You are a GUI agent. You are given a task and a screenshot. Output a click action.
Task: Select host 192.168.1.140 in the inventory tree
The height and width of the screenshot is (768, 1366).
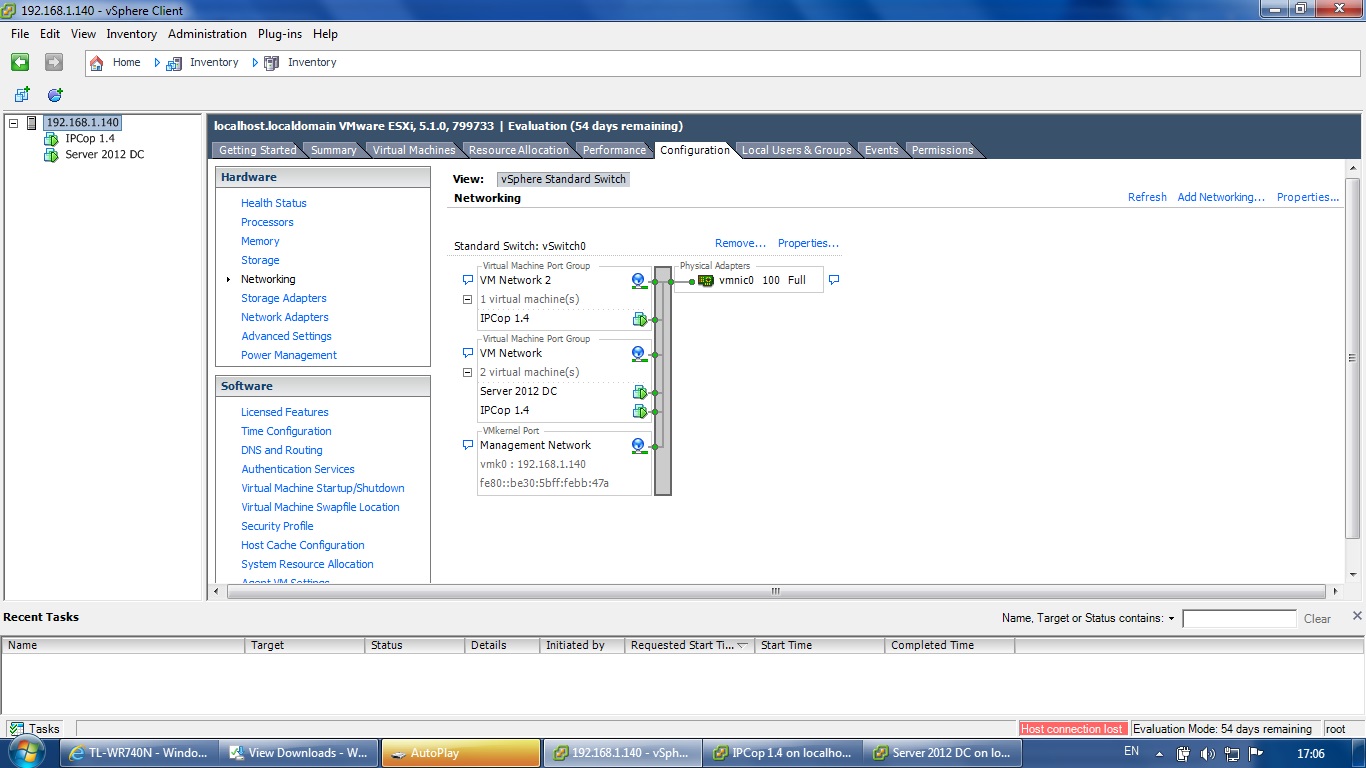[82, 123]
